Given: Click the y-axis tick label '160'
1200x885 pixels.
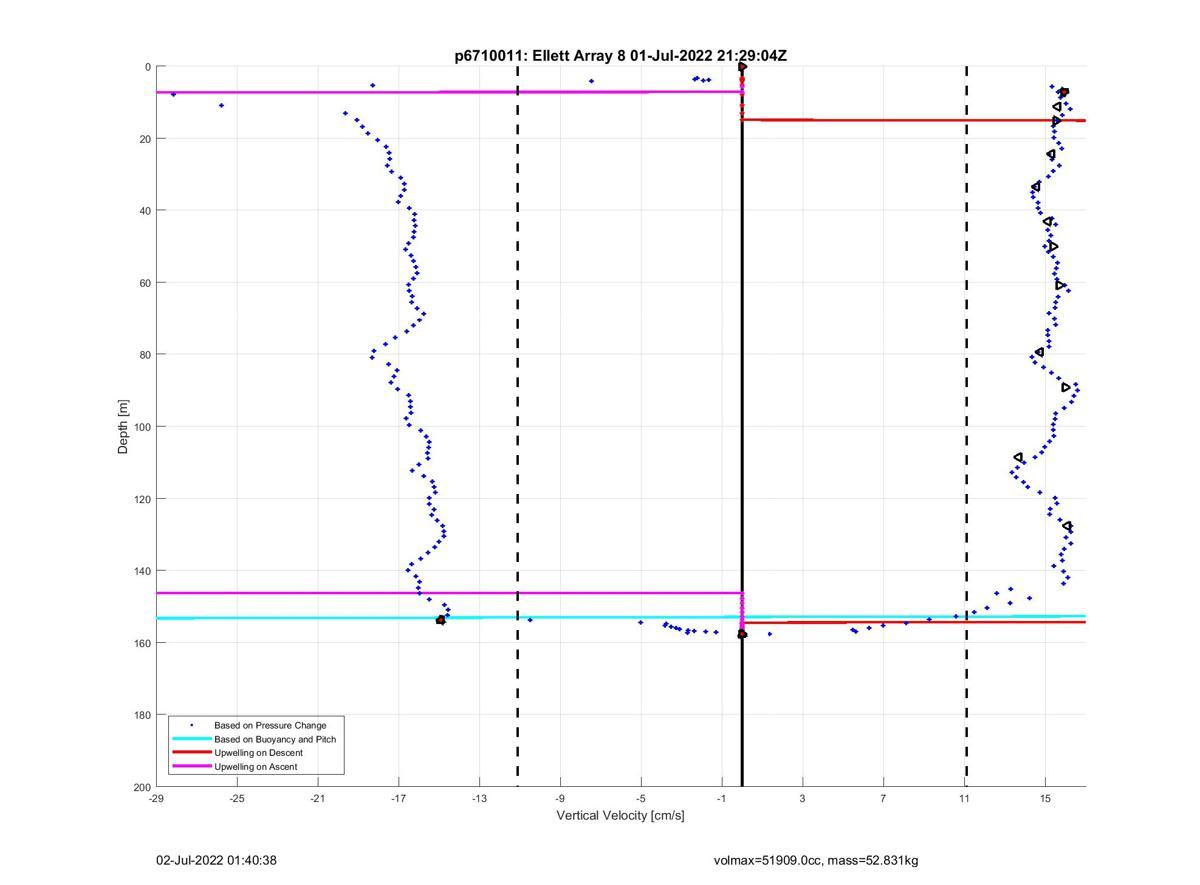Looking at the screenshot, I should (x=142, y=643).
